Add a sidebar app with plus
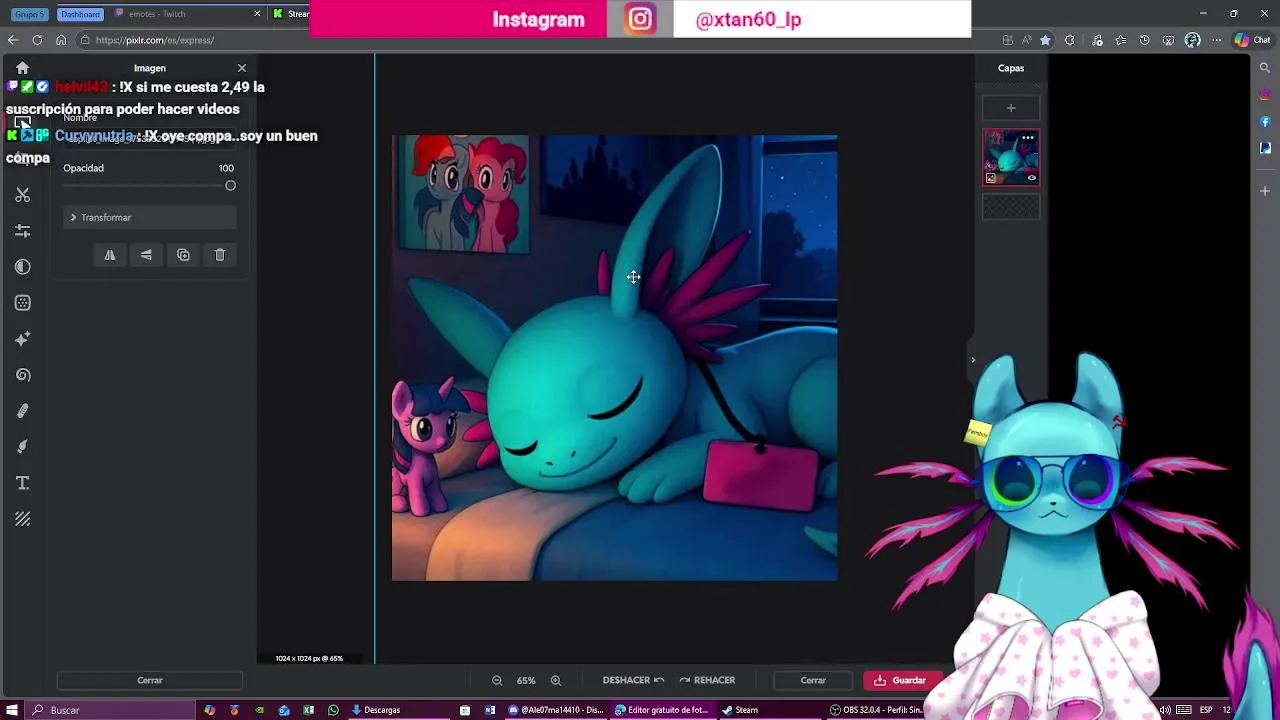 coord(1265,190)
